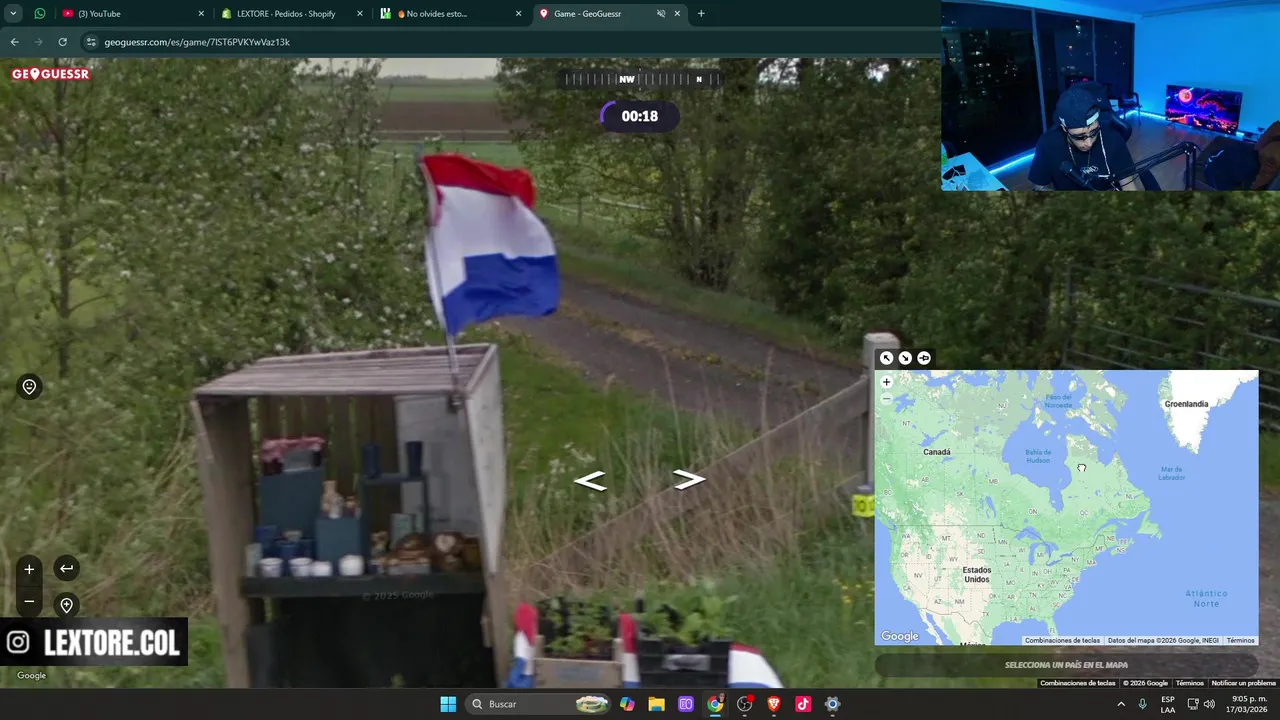
Task: Switch ESP LAA keyboard language
Action: coord(1168,704)
